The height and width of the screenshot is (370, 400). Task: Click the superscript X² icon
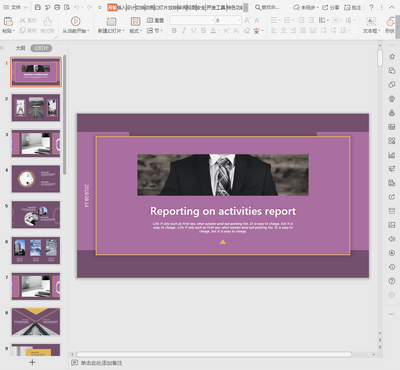click(x=226, y=31)
